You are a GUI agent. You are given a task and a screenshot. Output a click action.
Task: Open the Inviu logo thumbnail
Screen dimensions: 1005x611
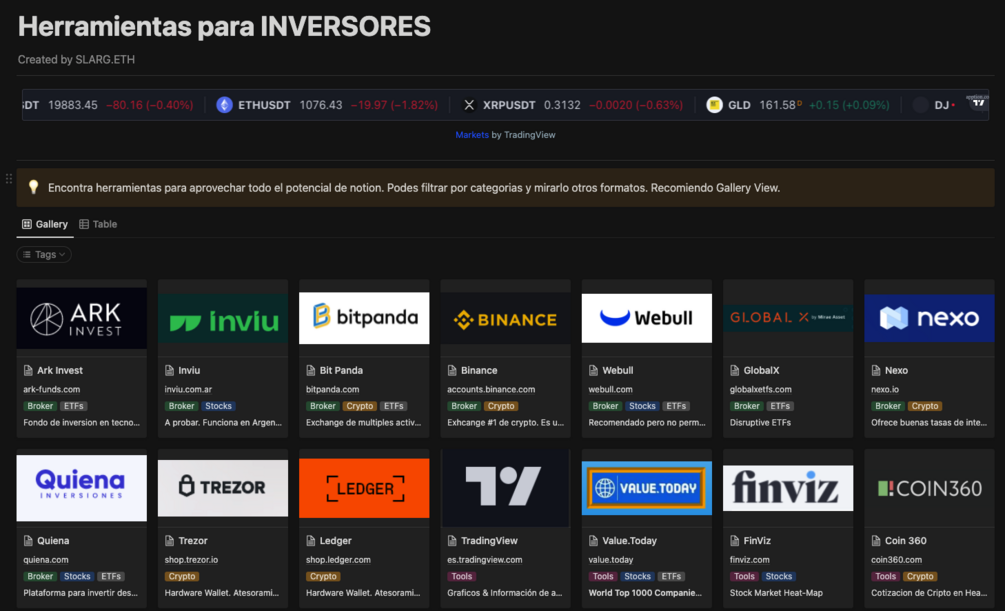click(x=223, y=319)
